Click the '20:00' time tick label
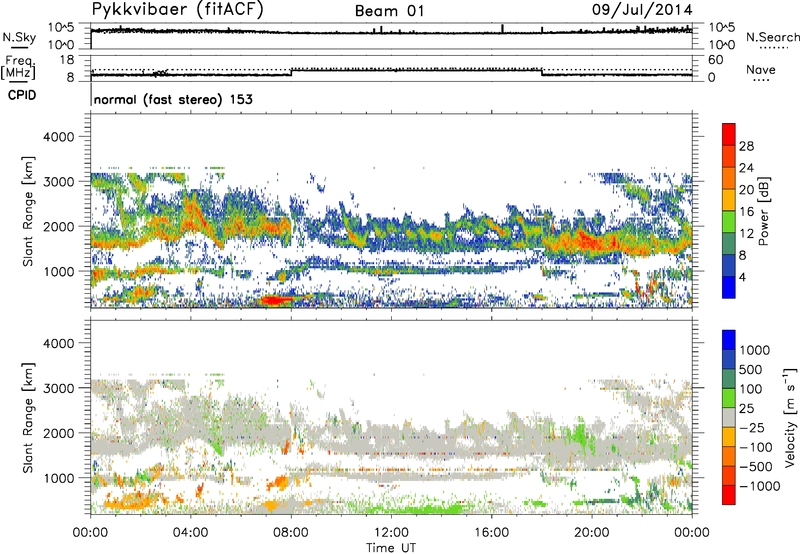The height and width of the screenshot is (554, 800). [x=591, y=533]
